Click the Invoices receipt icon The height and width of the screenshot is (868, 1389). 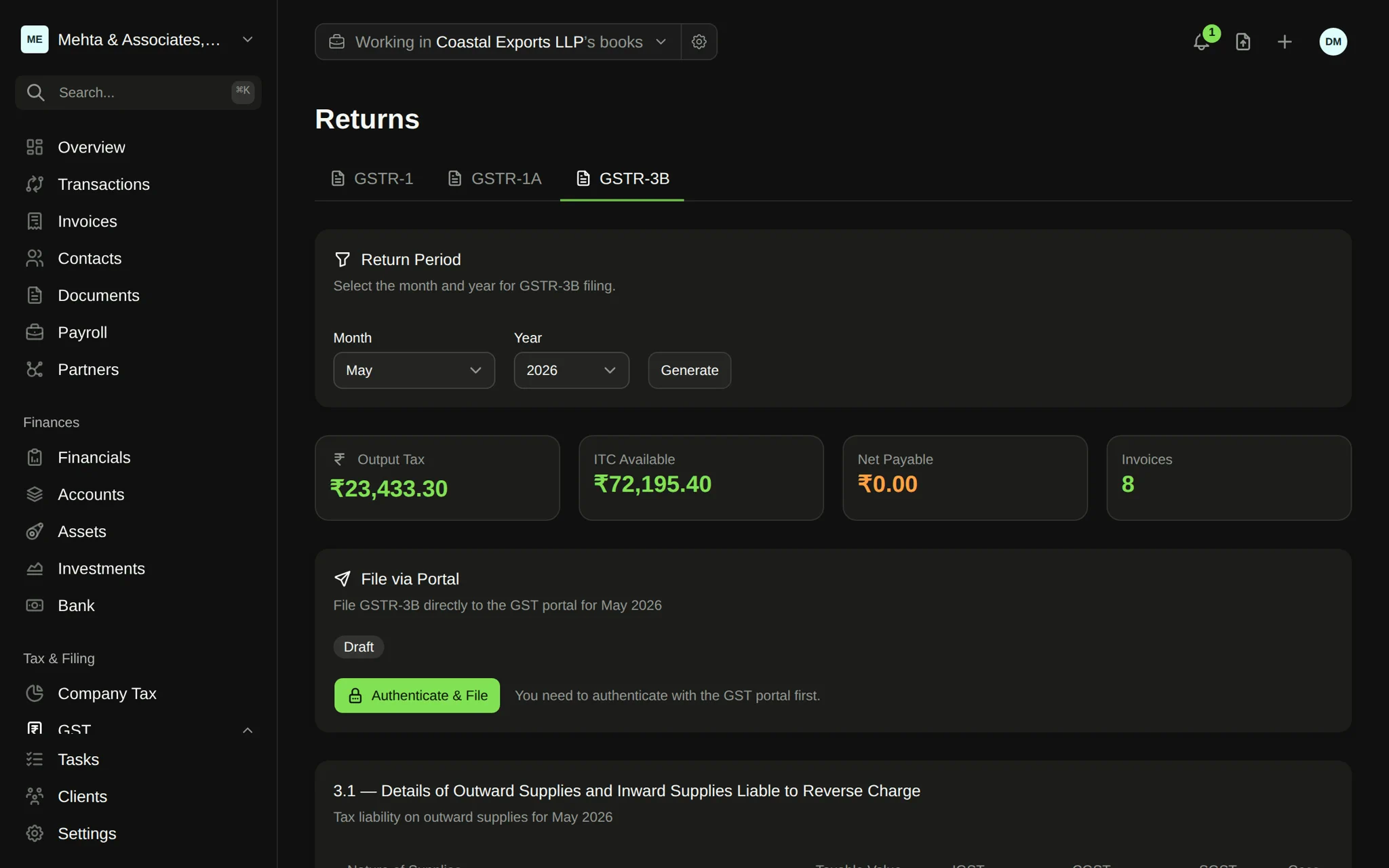[35, 222]
